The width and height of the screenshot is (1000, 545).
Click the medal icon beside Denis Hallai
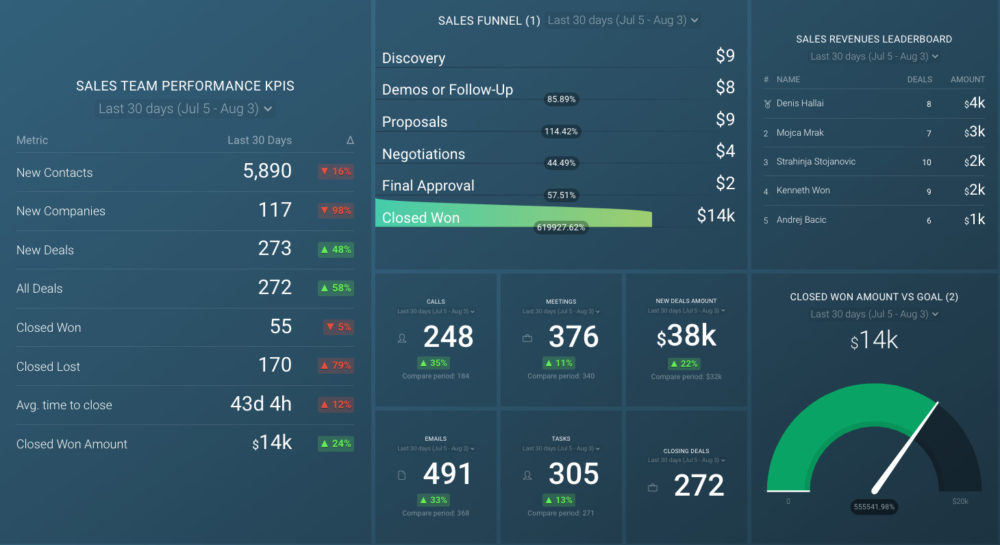[766, 103]
